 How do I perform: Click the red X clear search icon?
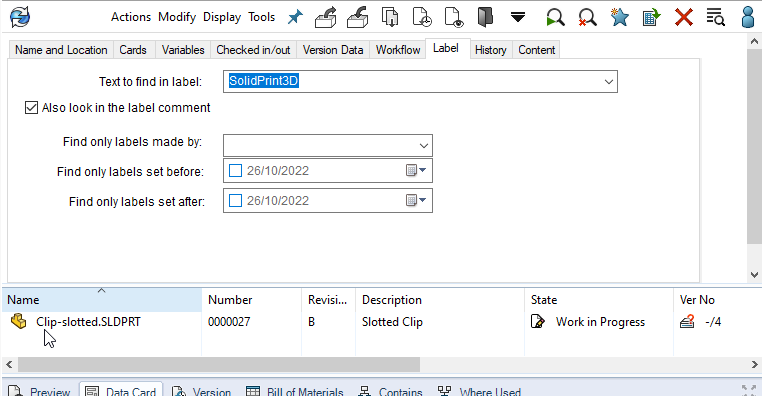[x=683, y=17]
